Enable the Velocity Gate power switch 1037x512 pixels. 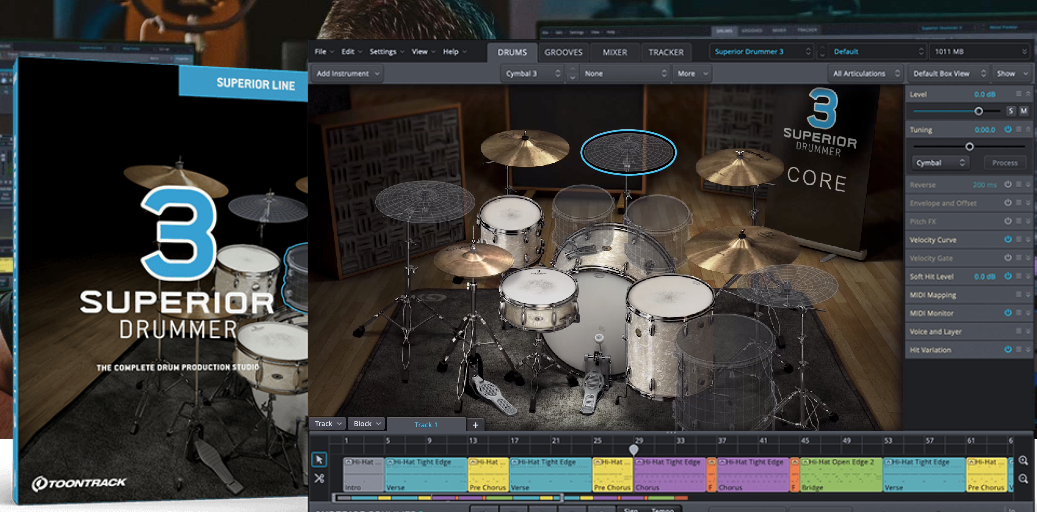pyautogui.click(x=1008, y=258)
